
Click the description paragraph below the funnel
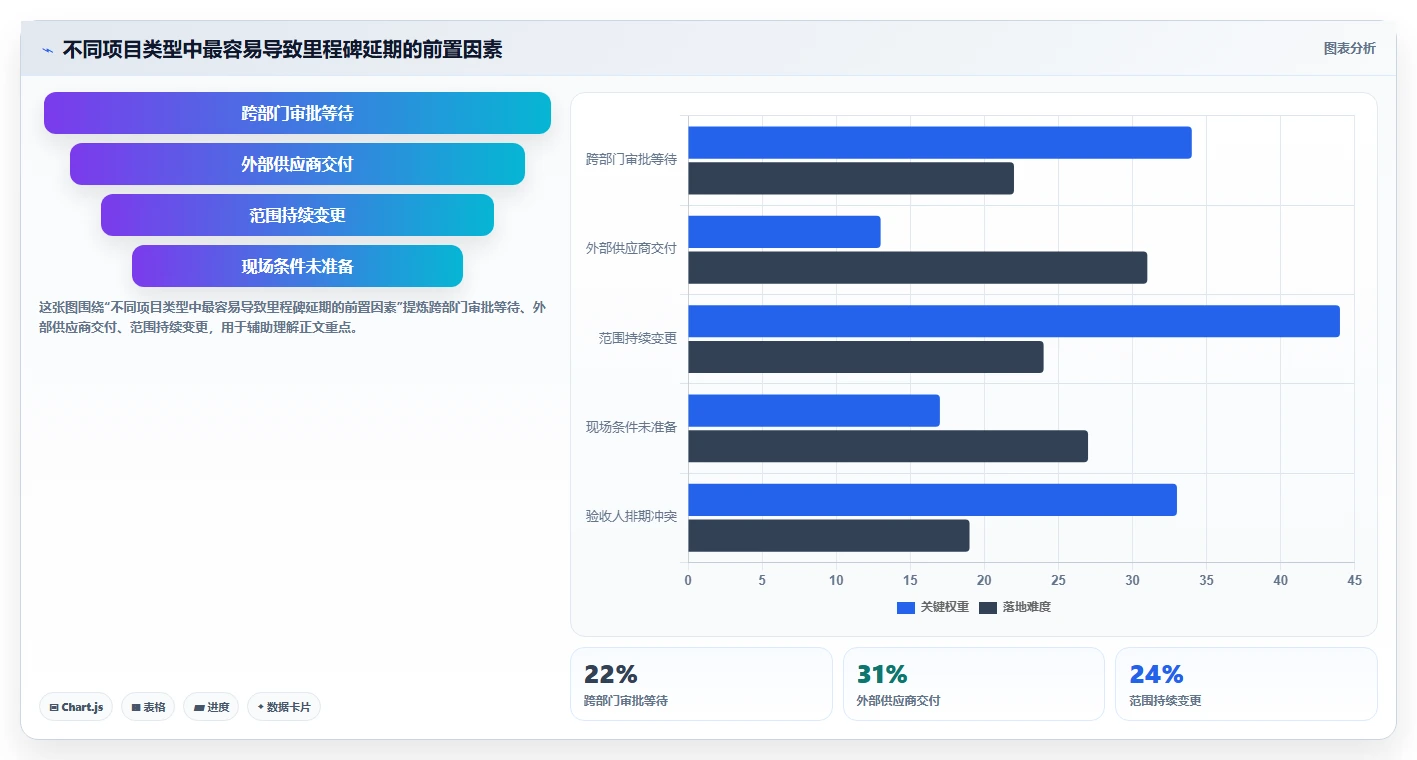[292, 317]
